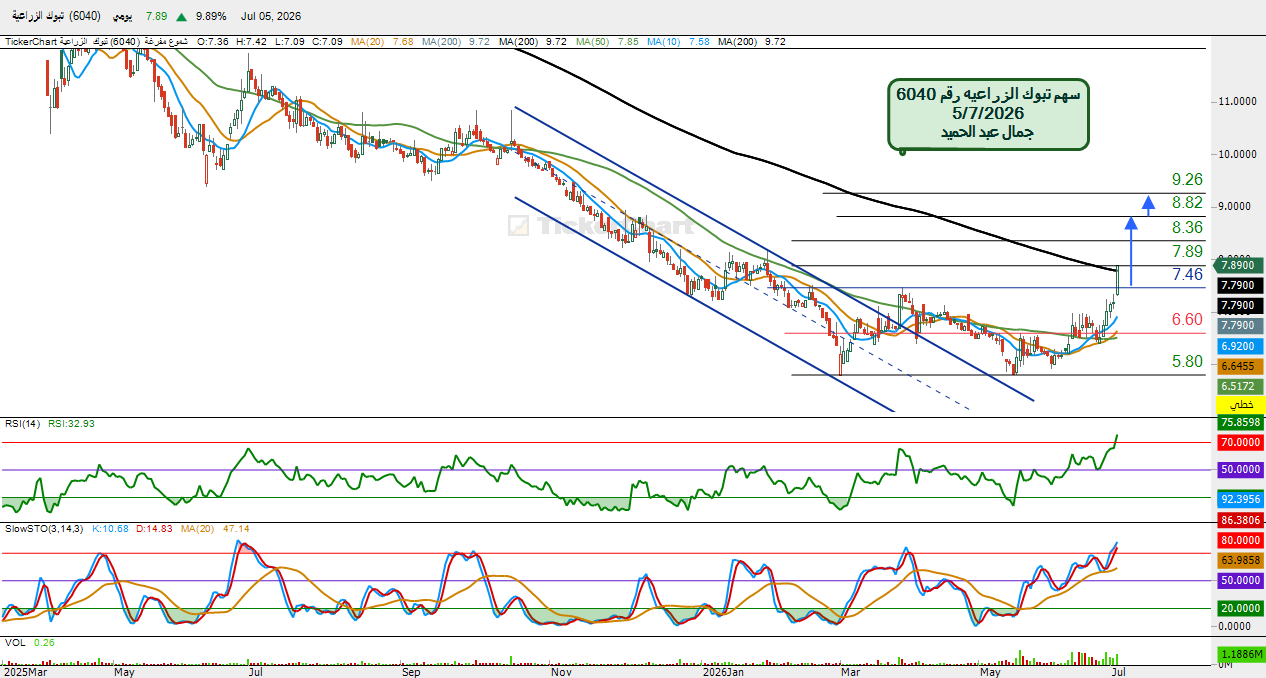Select the small blue arrow near 8.82
The height and width of the screenshot is (678, 1266).
pos(1148,204)
